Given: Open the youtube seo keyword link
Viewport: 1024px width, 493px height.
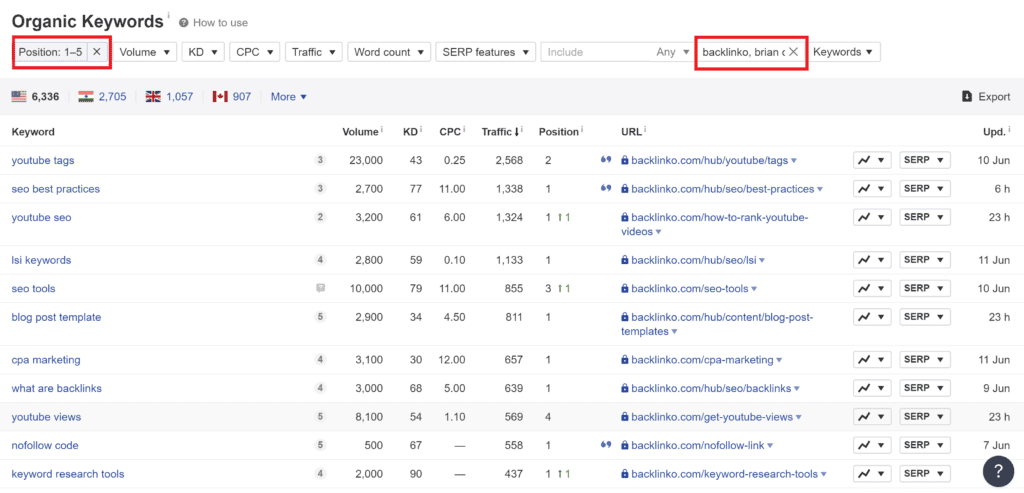Looking at the screenshot, I should 41,217.
